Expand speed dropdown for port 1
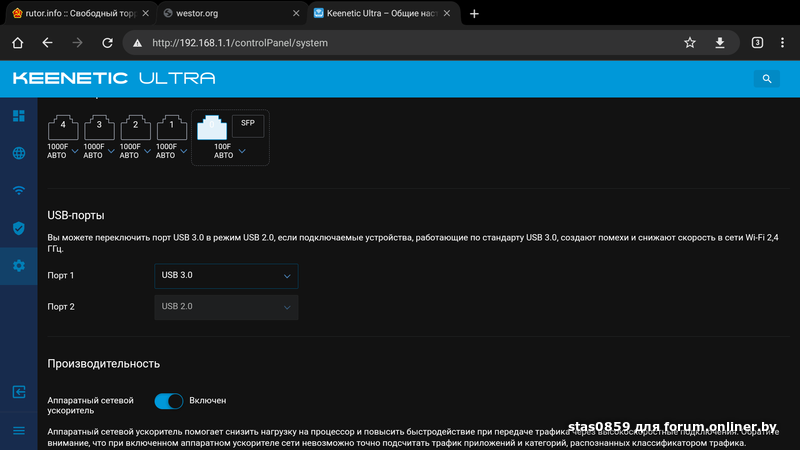Screen dimensions: 800x450 [184, 151]
